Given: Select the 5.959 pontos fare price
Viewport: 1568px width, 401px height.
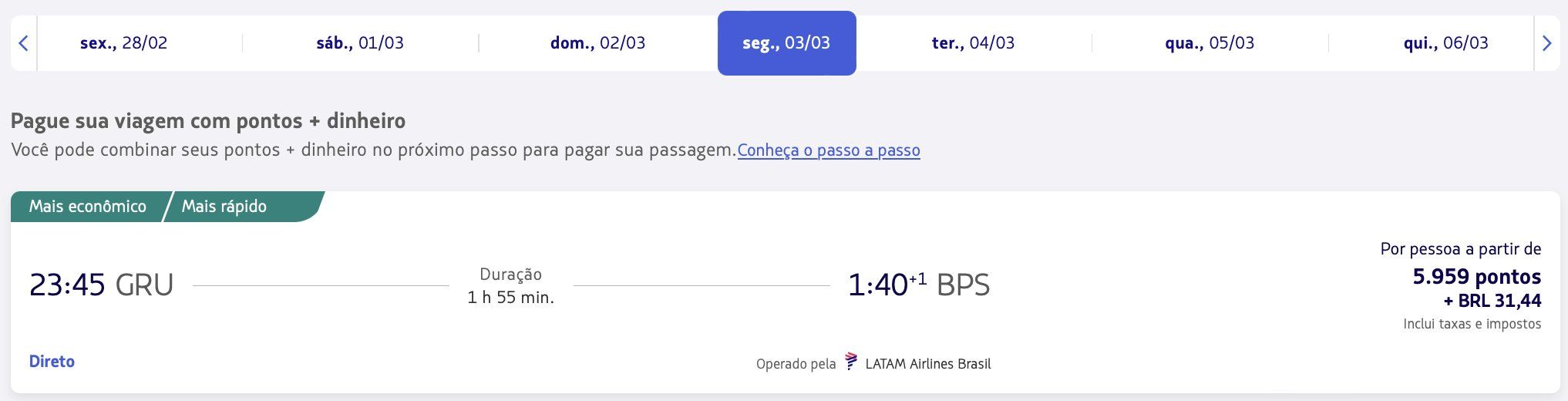Looking at the screenshot, I should [1476, 276].
